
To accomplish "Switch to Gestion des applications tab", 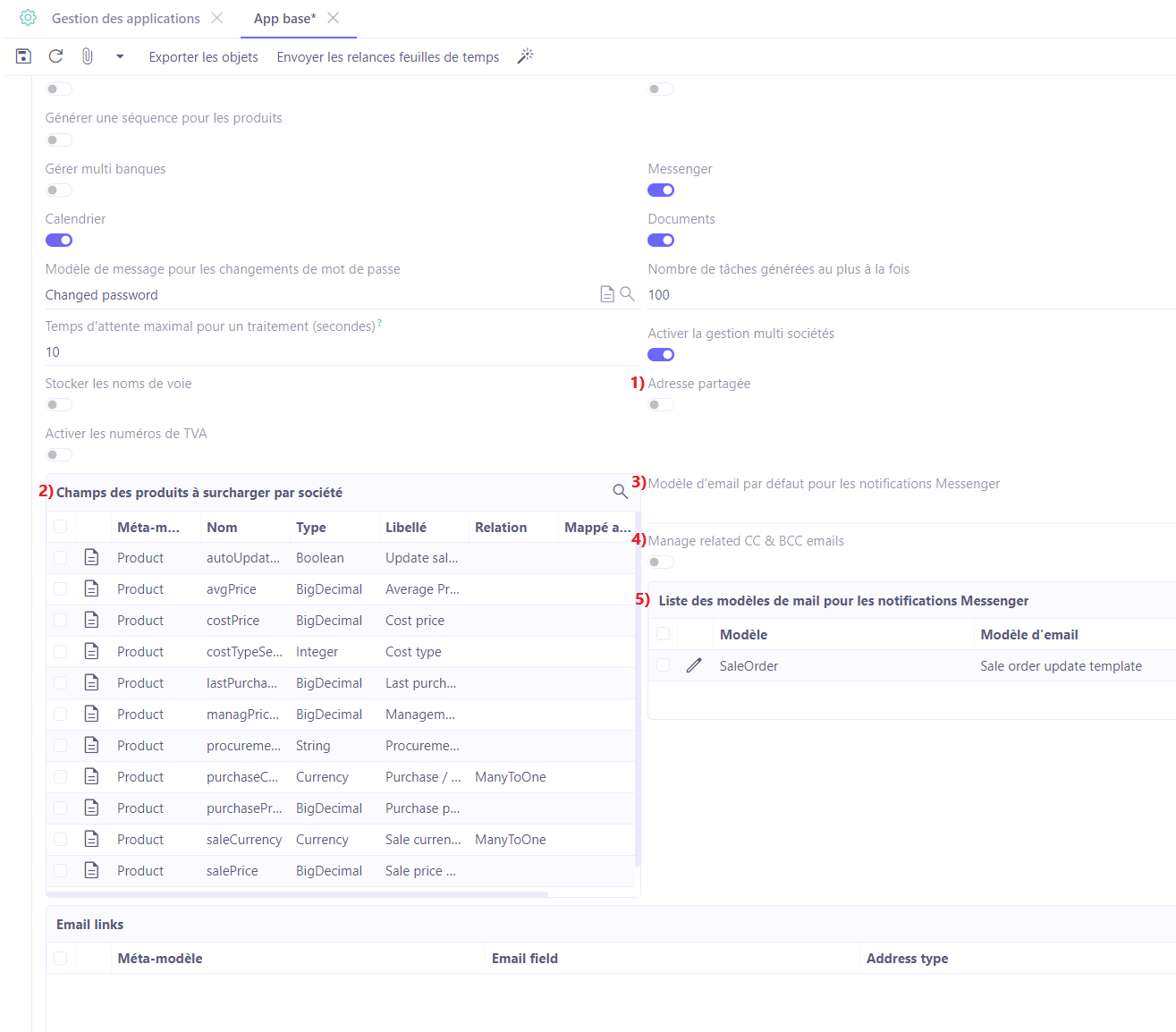I will 126,18.
